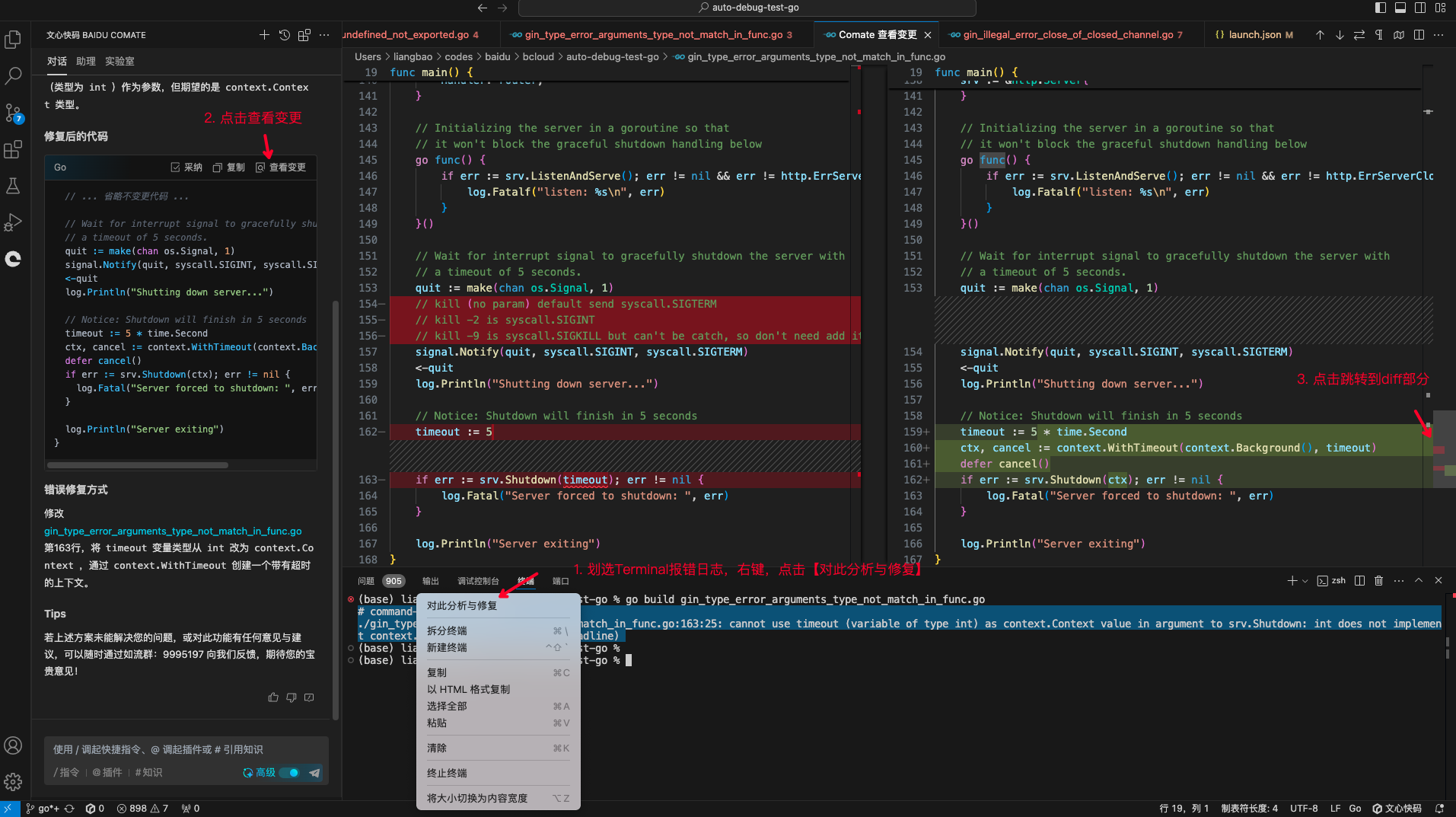The height and width of the screenshot is (817, 1456).
Task: Like the answer with thumbs up
Action: coord(273,697)
